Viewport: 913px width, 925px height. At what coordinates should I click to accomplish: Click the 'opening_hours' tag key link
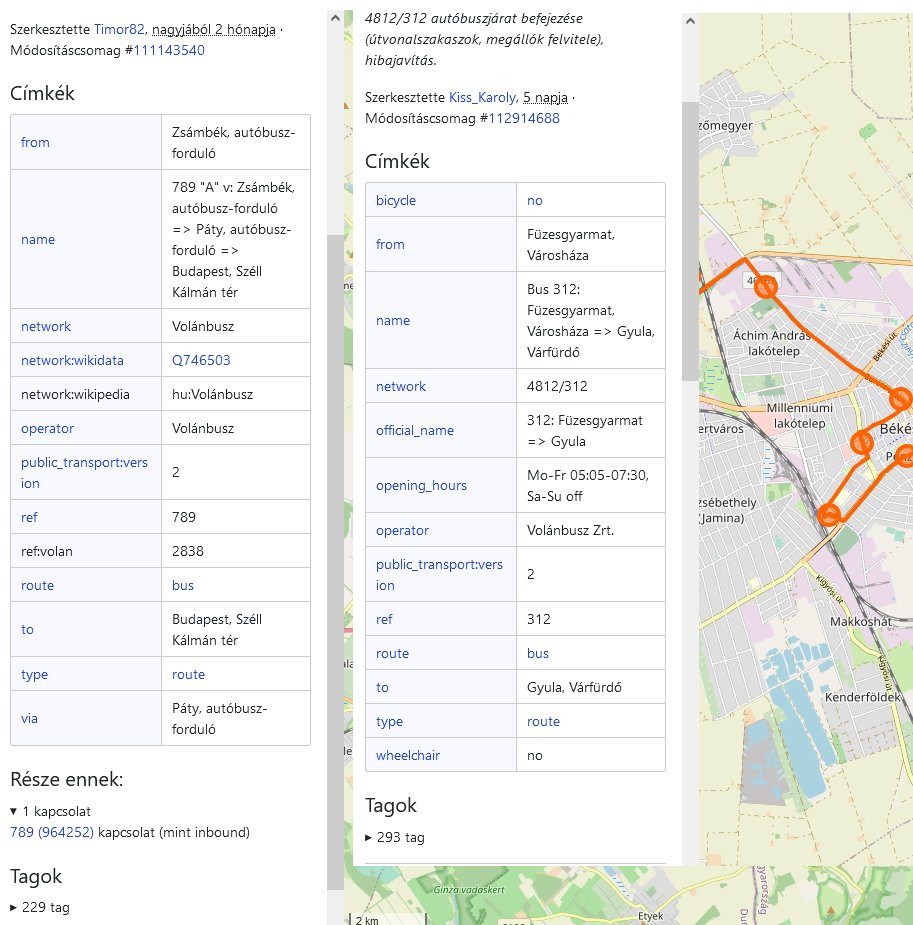421,486
